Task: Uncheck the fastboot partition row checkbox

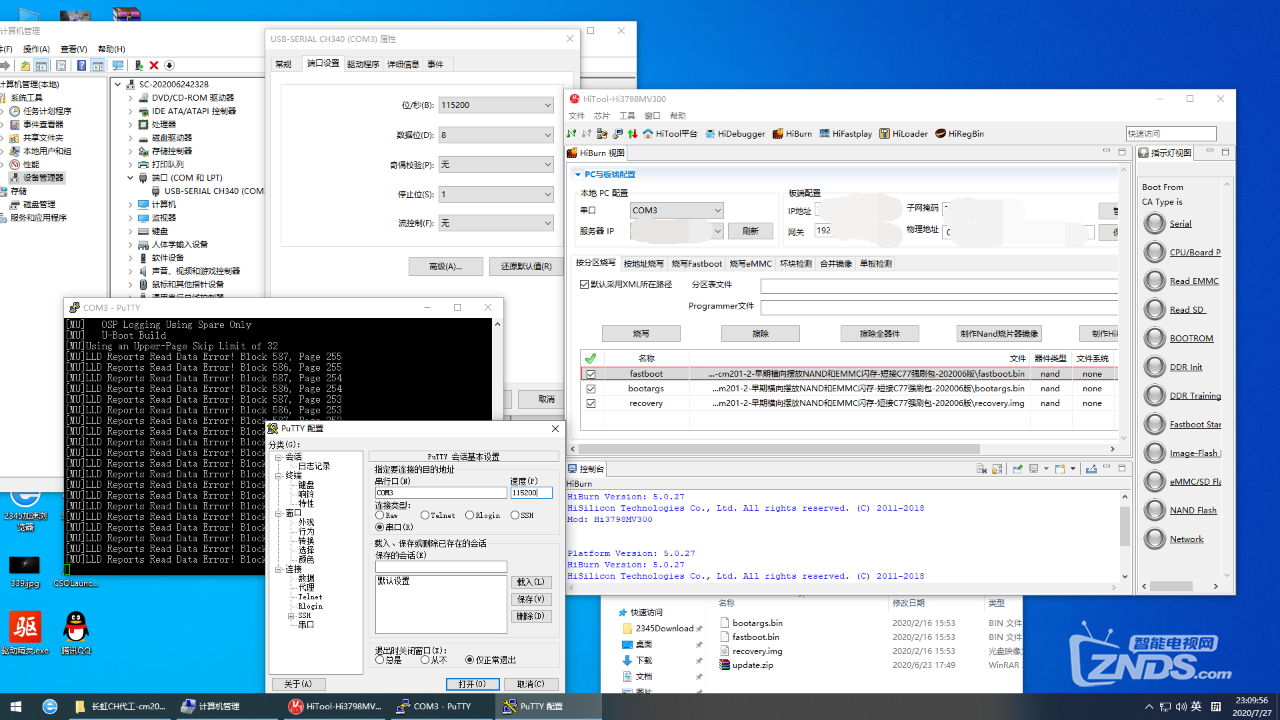Action: 591,374
